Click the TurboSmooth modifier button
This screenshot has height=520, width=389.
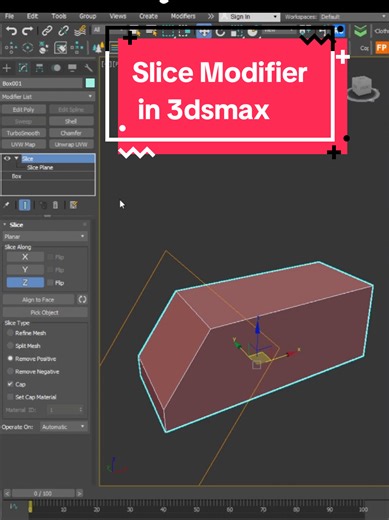(23, 133)
